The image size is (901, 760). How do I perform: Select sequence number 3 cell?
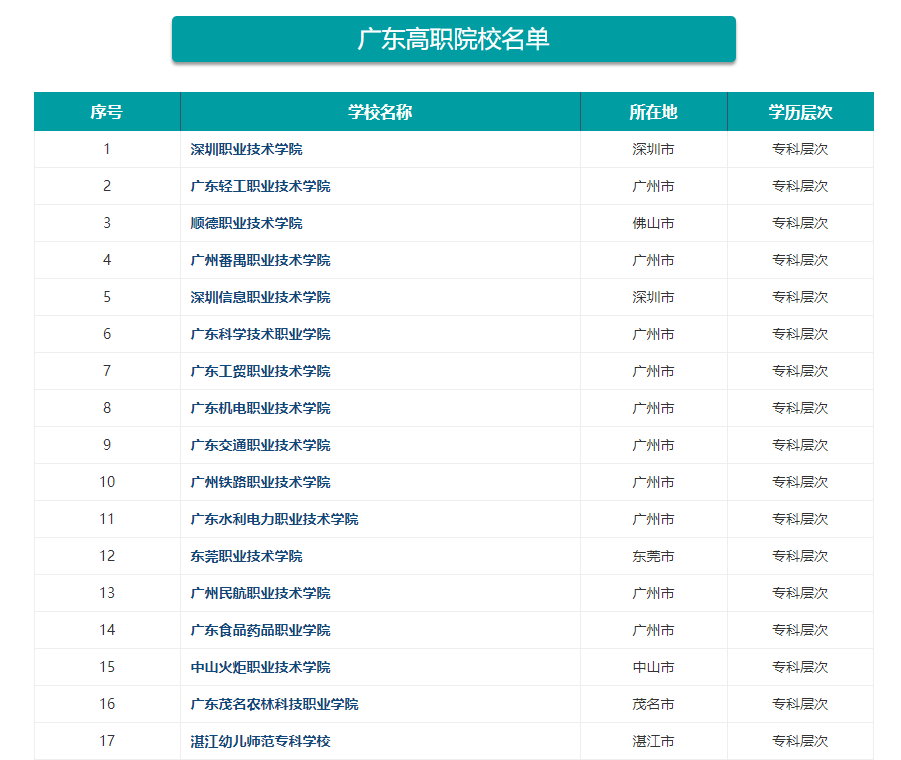(107, 223)
